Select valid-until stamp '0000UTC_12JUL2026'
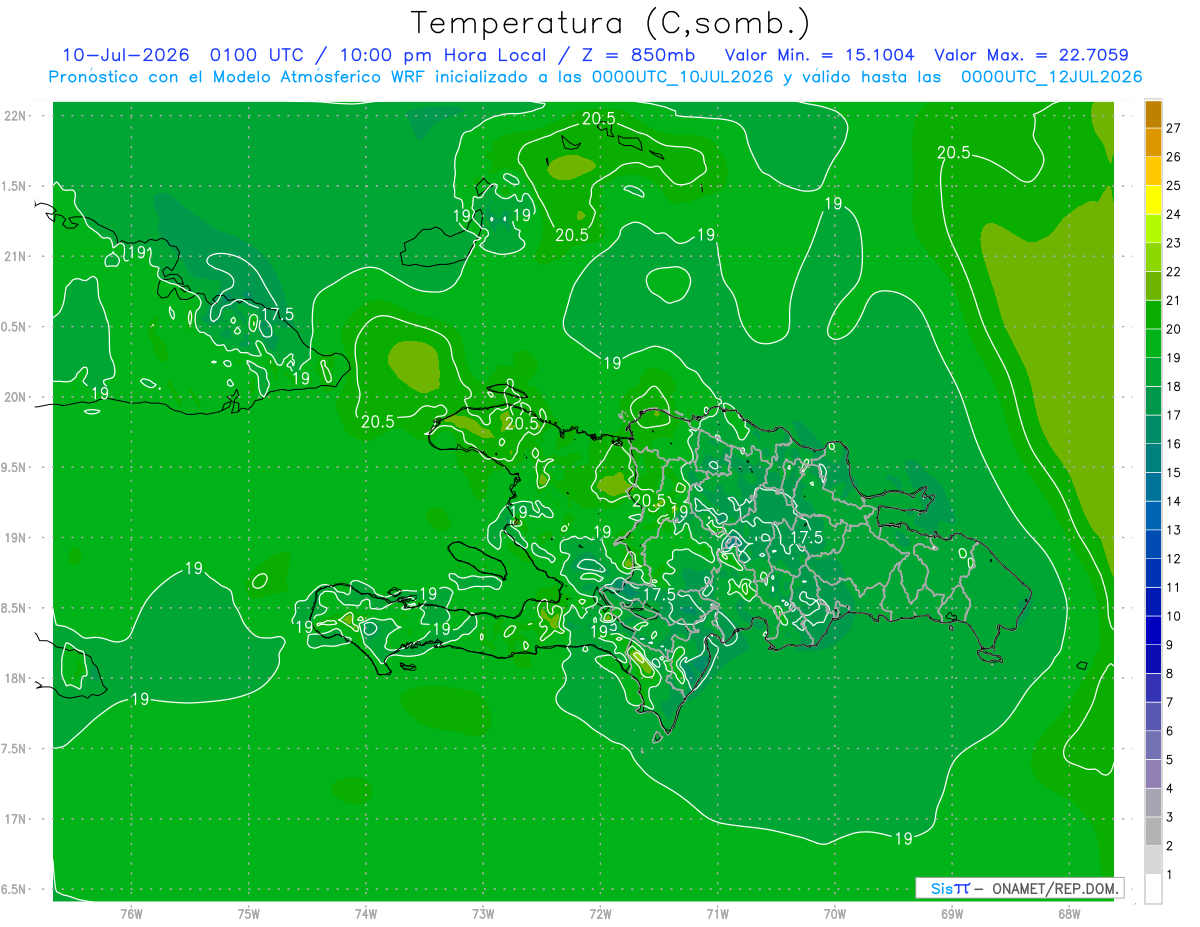1200x927 pixels. [1051, 77]
